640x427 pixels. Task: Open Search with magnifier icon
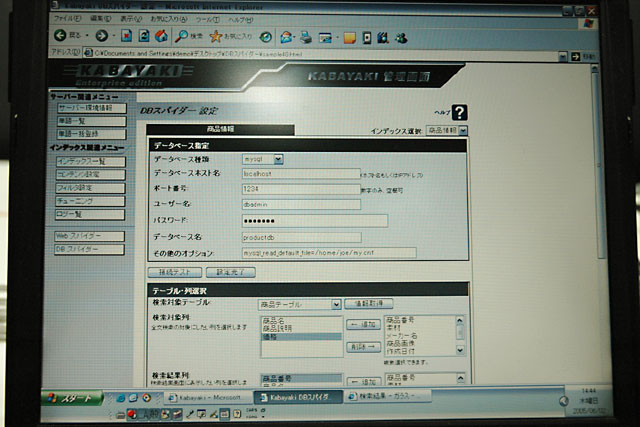click(x=181, y=36)
